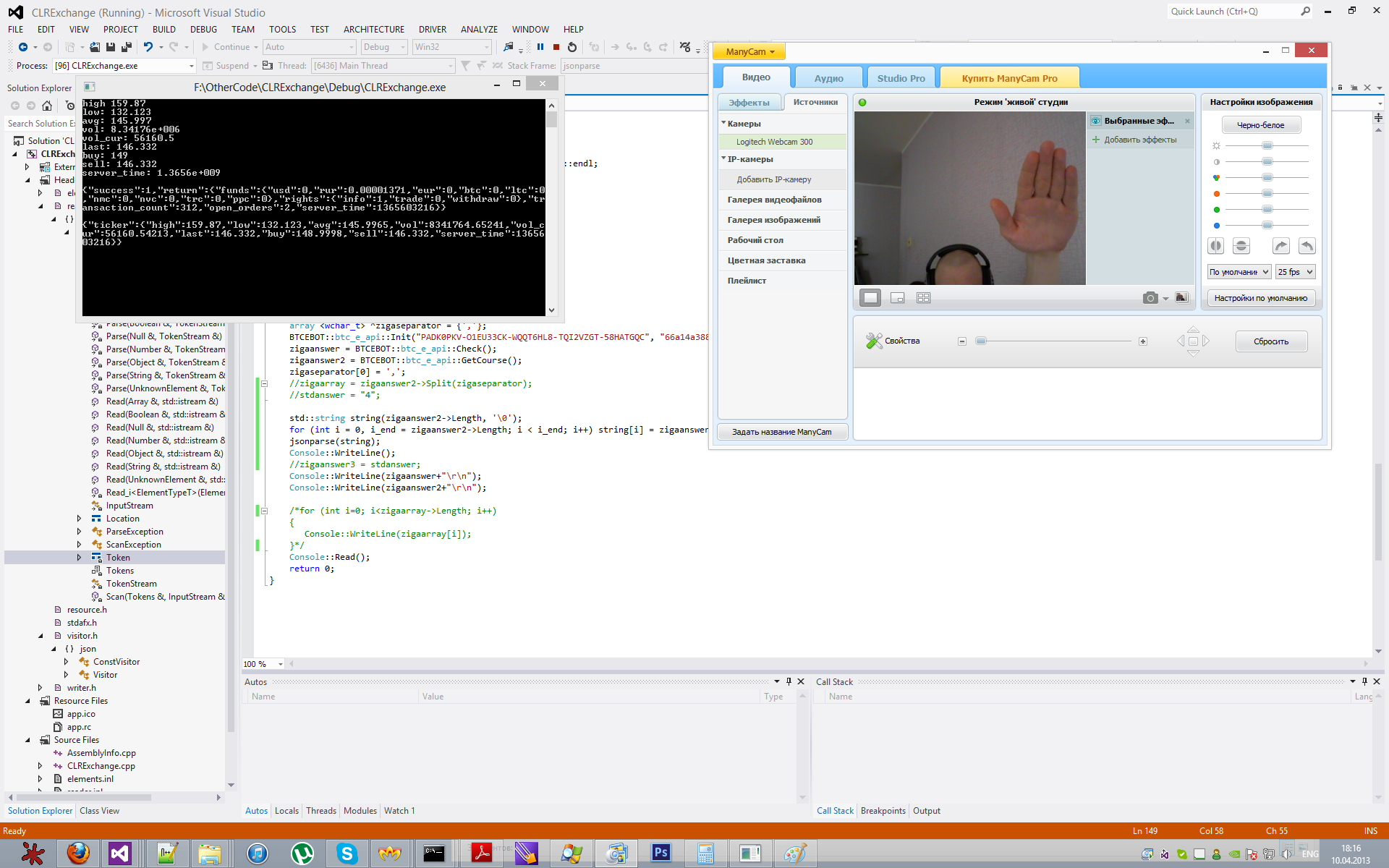
Task: Collapse the Камеры section
Action: [x=723, y=124]
